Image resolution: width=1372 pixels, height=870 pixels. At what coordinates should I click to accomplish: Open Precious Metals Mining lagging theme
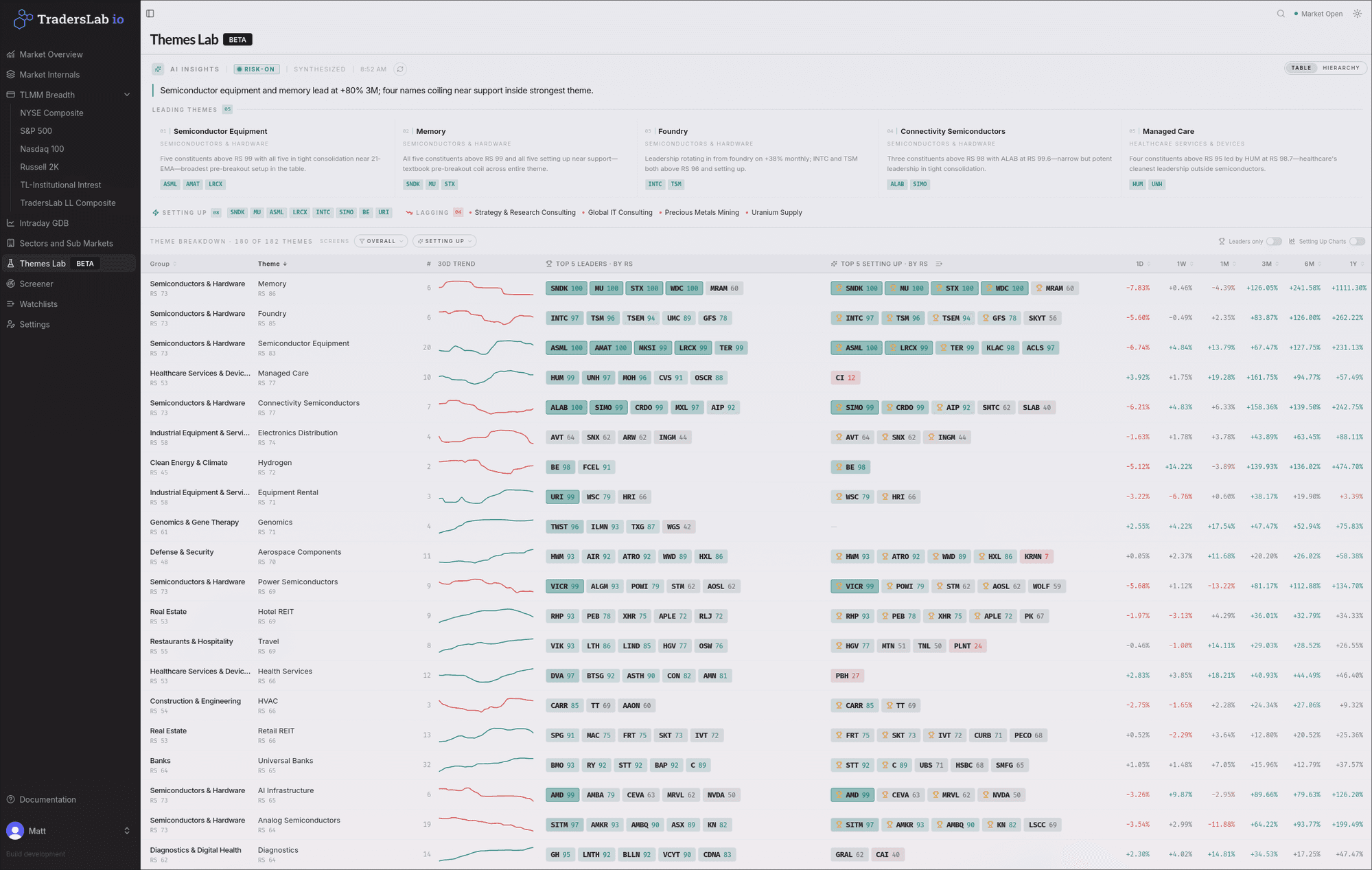[701, 213]
